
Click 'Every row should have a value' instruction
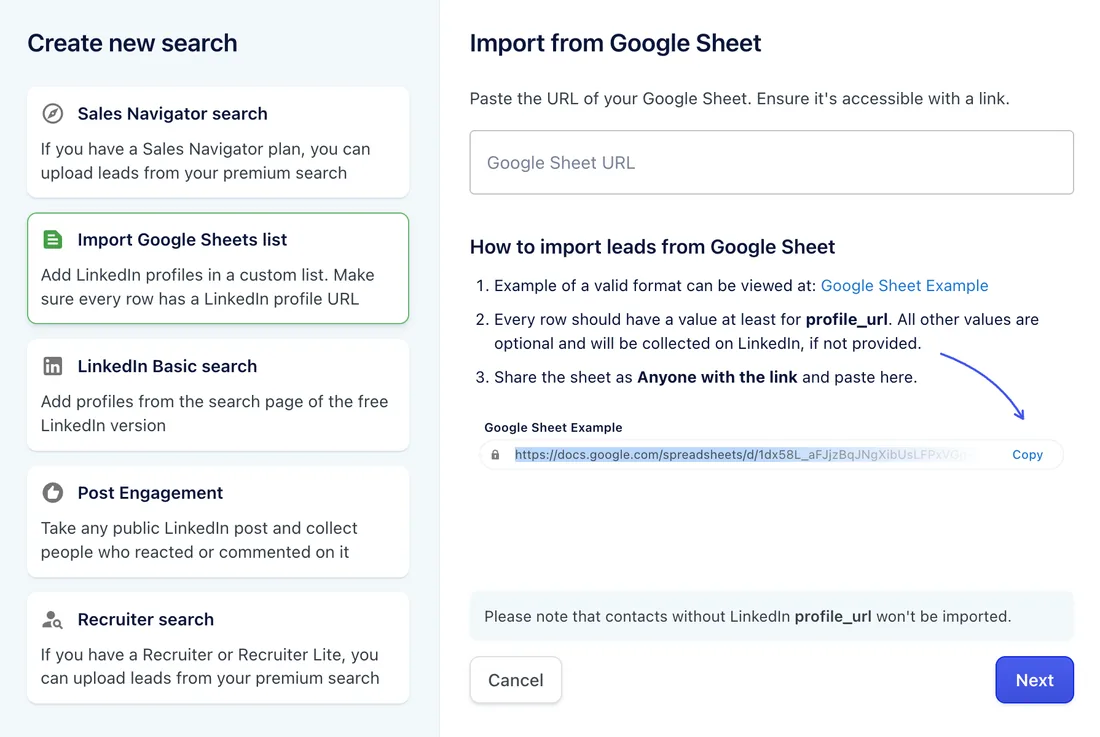click(766, 331)
